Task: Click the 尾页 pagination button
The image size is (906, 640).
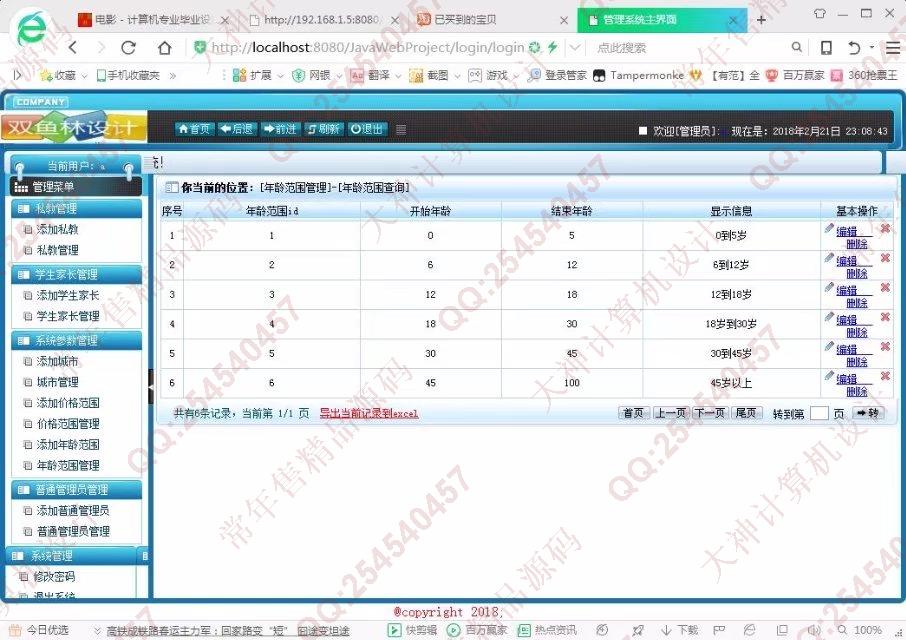Action: [x=746, y=413]
